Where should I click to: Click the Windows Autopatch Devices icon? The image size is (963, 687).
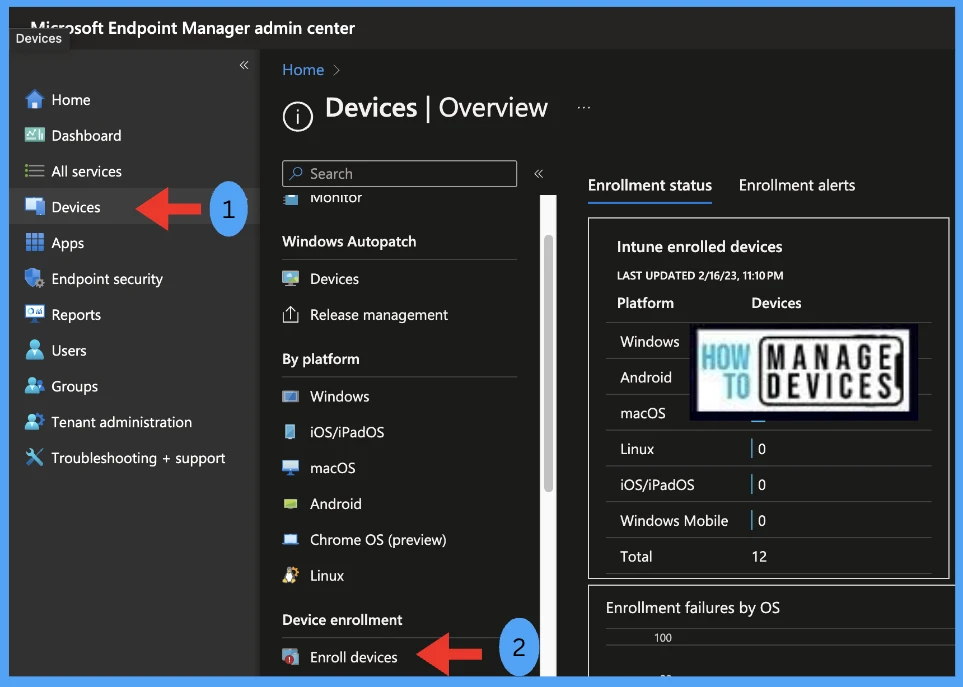tap(290, 279)
